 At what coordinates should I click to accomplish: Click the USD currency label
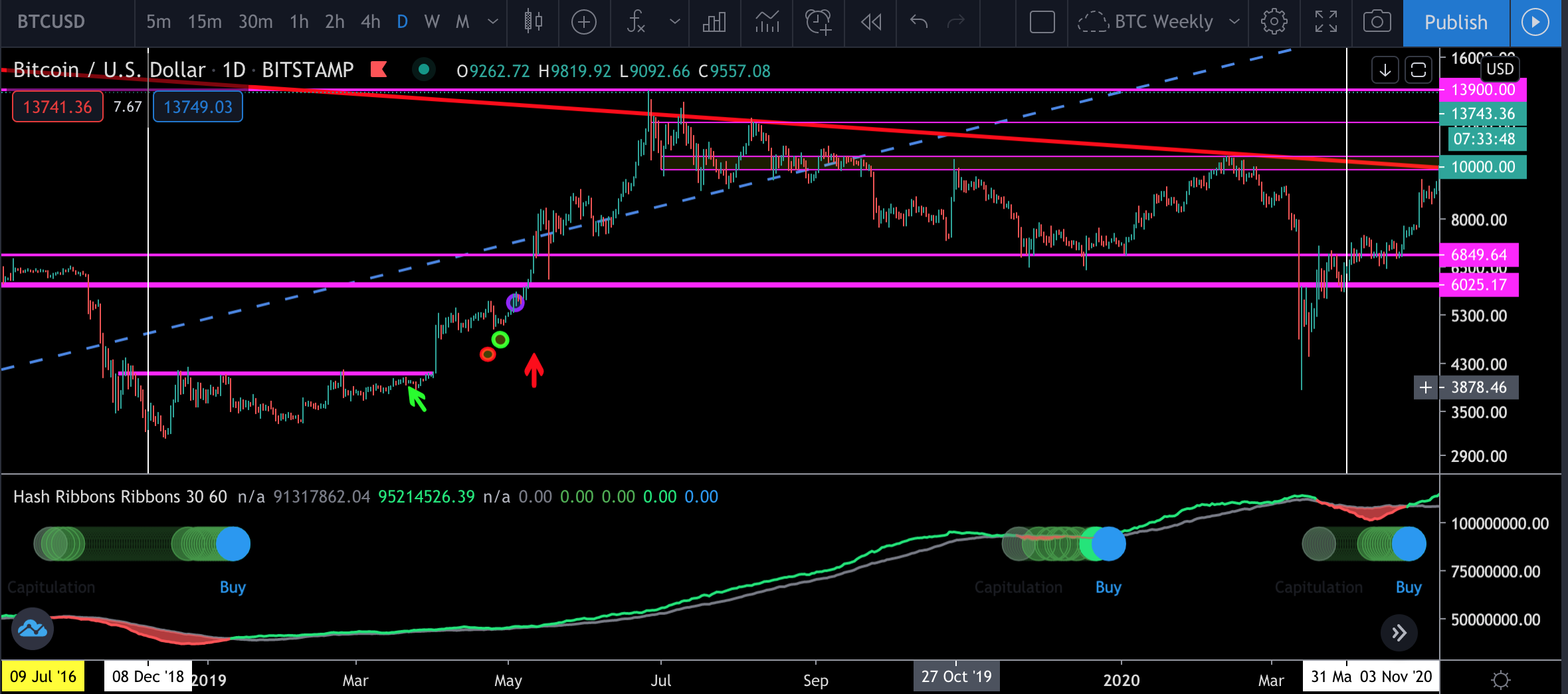point(1500,68)
